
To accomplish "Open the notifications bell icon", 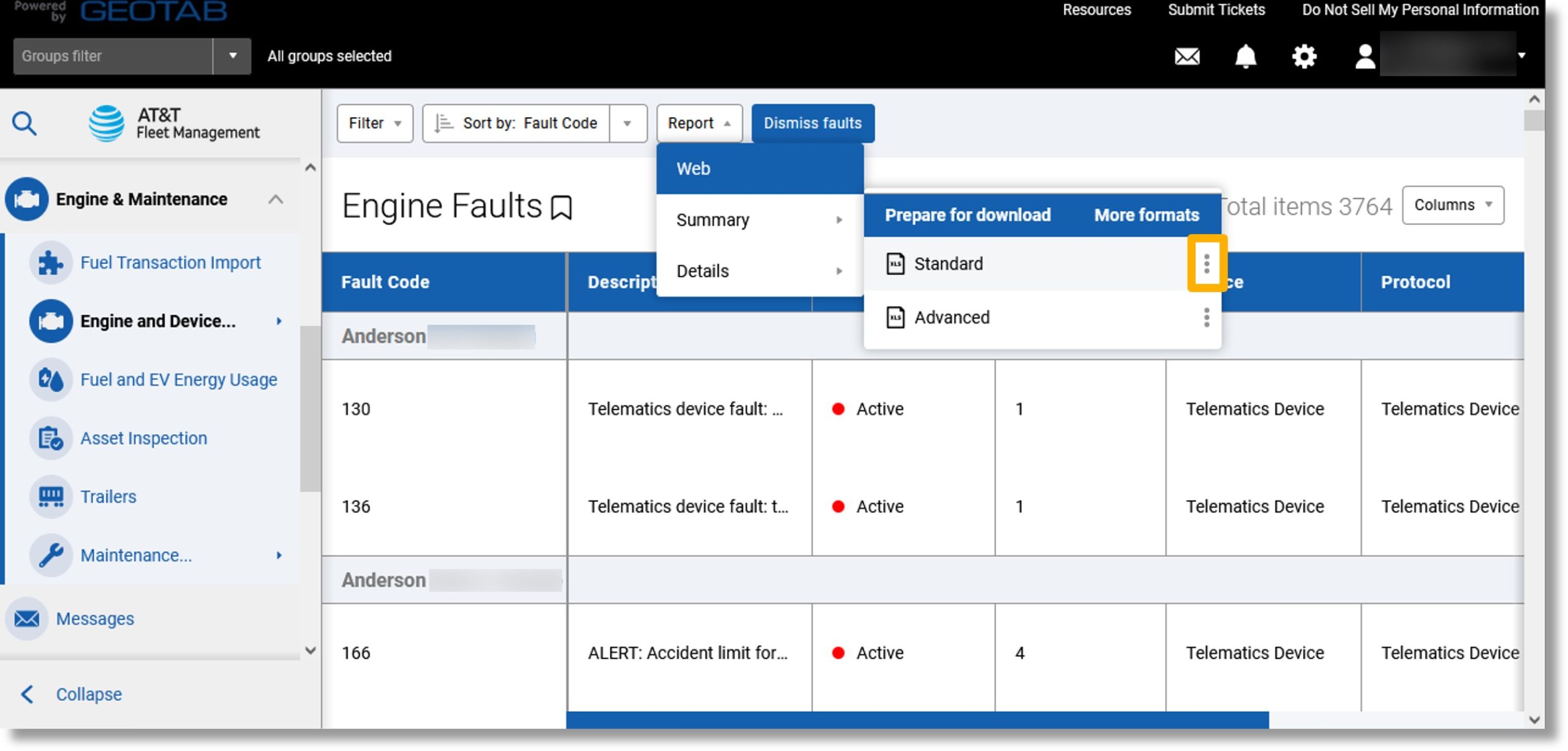I will click(1245, 56).
